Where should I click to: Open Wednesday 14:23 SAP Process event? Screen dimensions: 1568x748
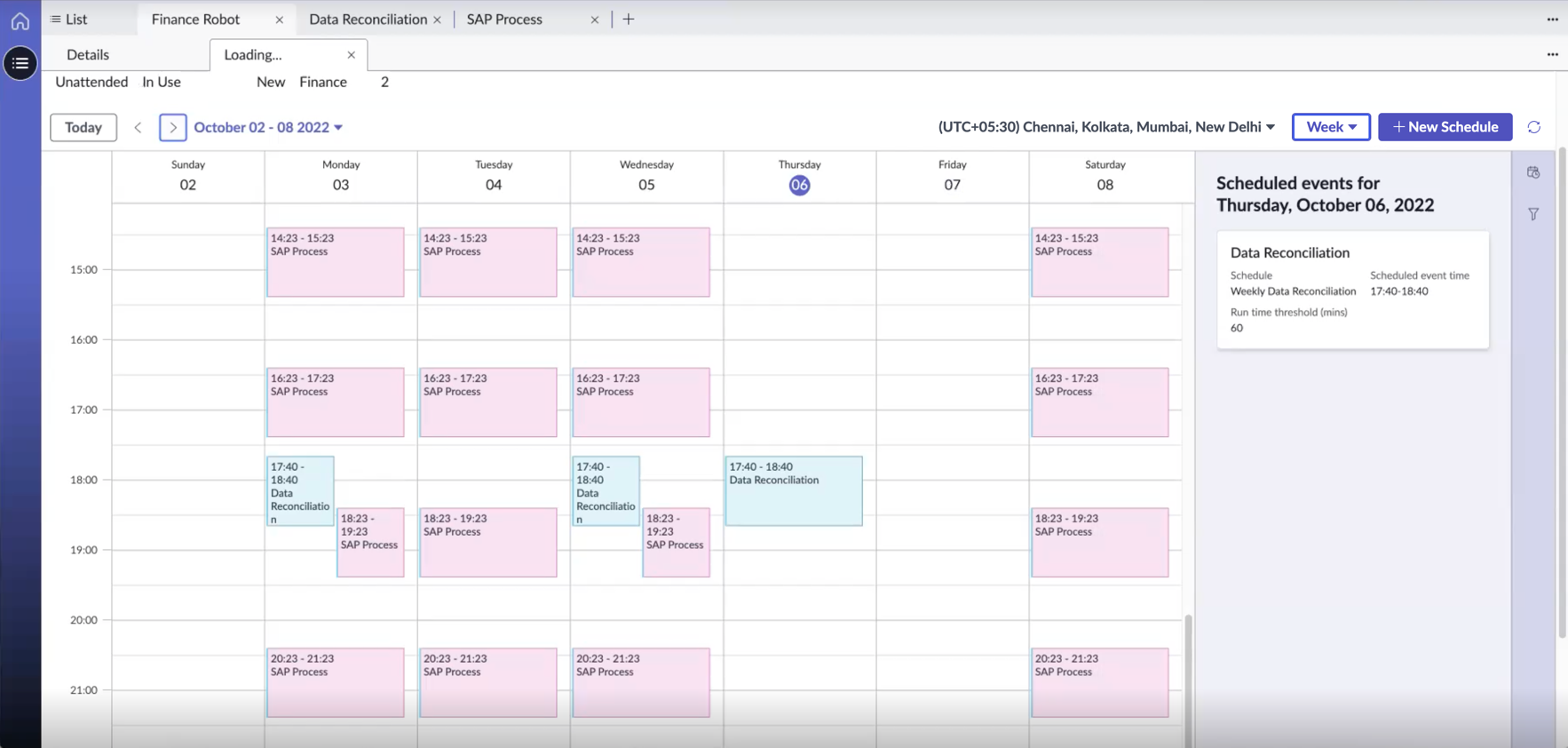641,262
